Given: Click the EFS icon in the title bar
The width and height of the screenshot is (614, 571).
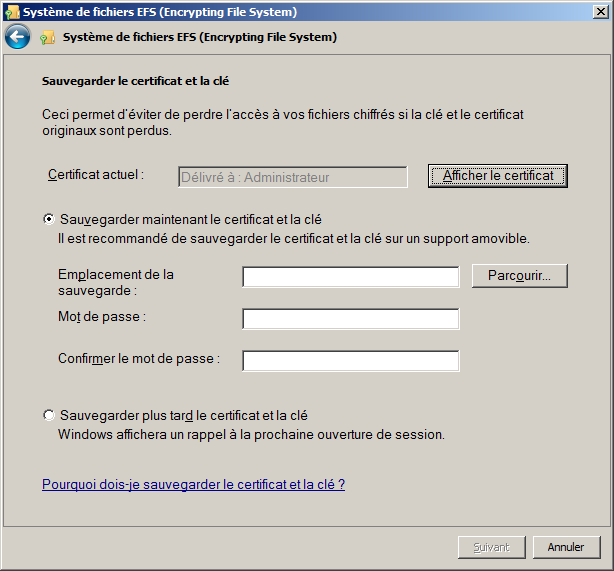Looking at the screenshot, I should tap(11, 12).
